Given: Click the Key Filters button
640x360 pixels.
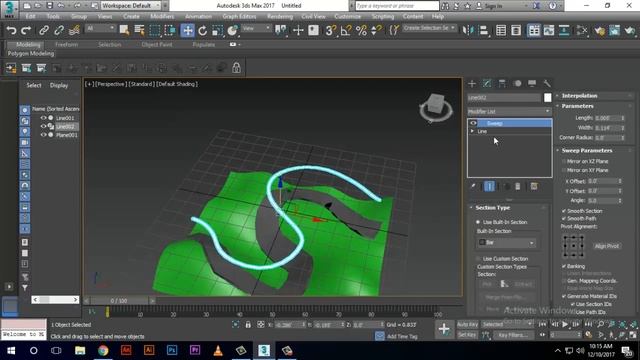Looking at the screenshot, I should tap(513, 335).
